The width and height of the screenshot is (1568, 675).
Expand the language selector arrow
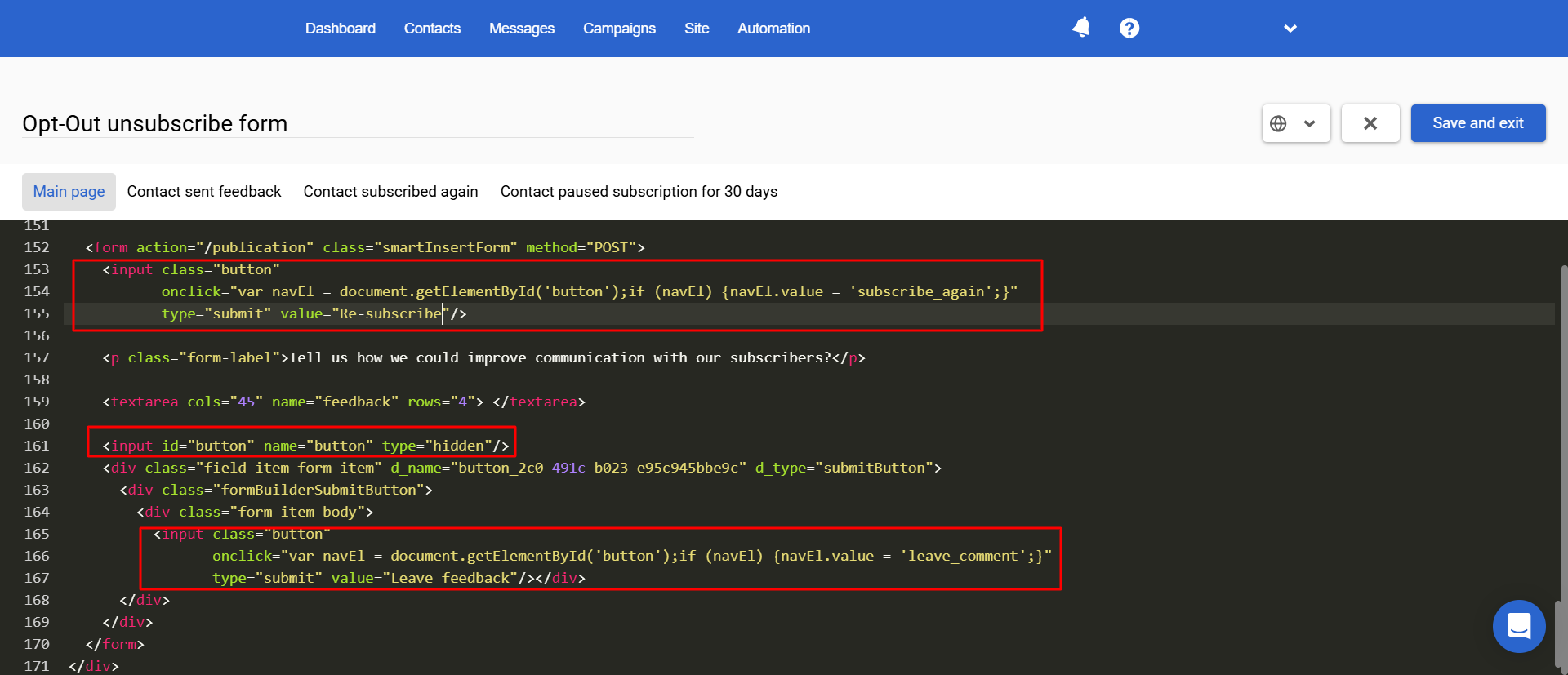point(1310,123)
